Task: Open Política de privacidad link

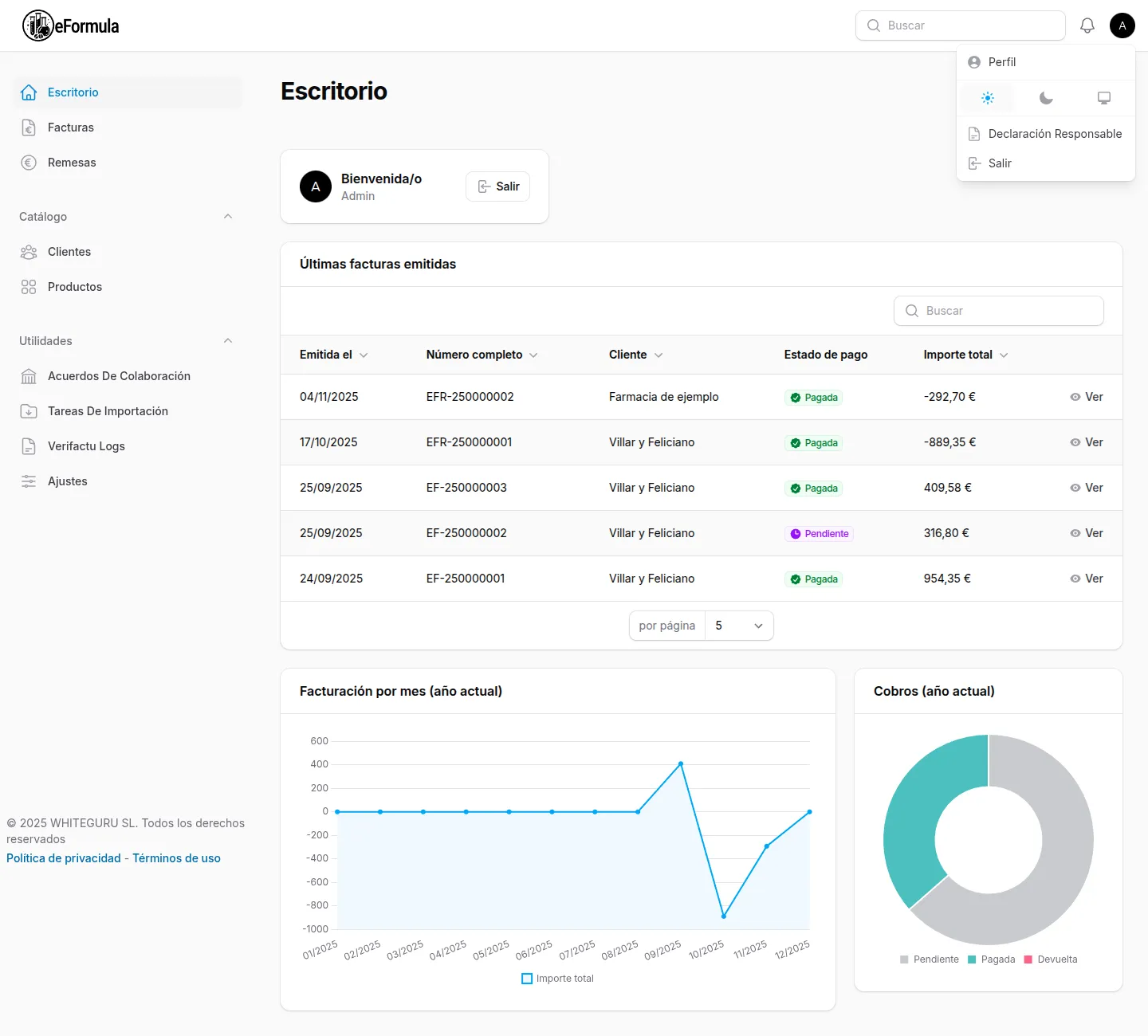Action: (64, 858)
